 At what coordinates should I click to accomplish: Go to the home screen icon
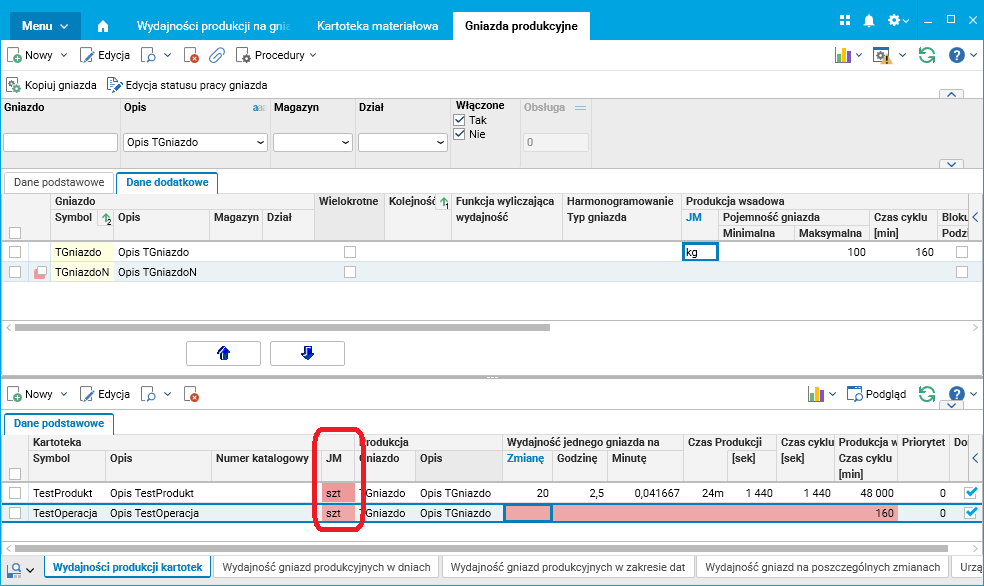103,26
